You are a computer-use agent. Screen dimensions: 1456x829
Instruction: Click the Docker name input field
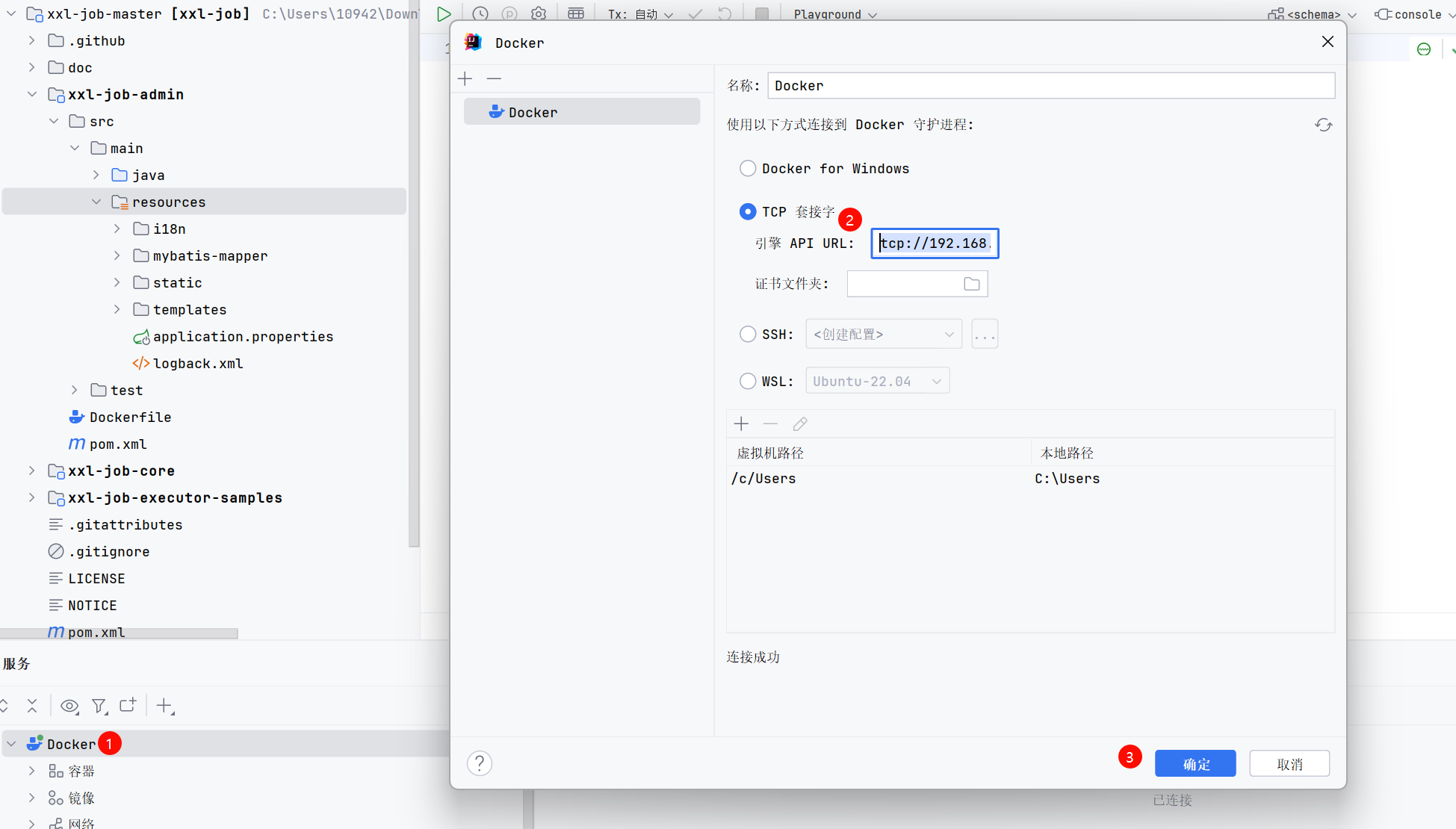click(x=1051, y=85)
